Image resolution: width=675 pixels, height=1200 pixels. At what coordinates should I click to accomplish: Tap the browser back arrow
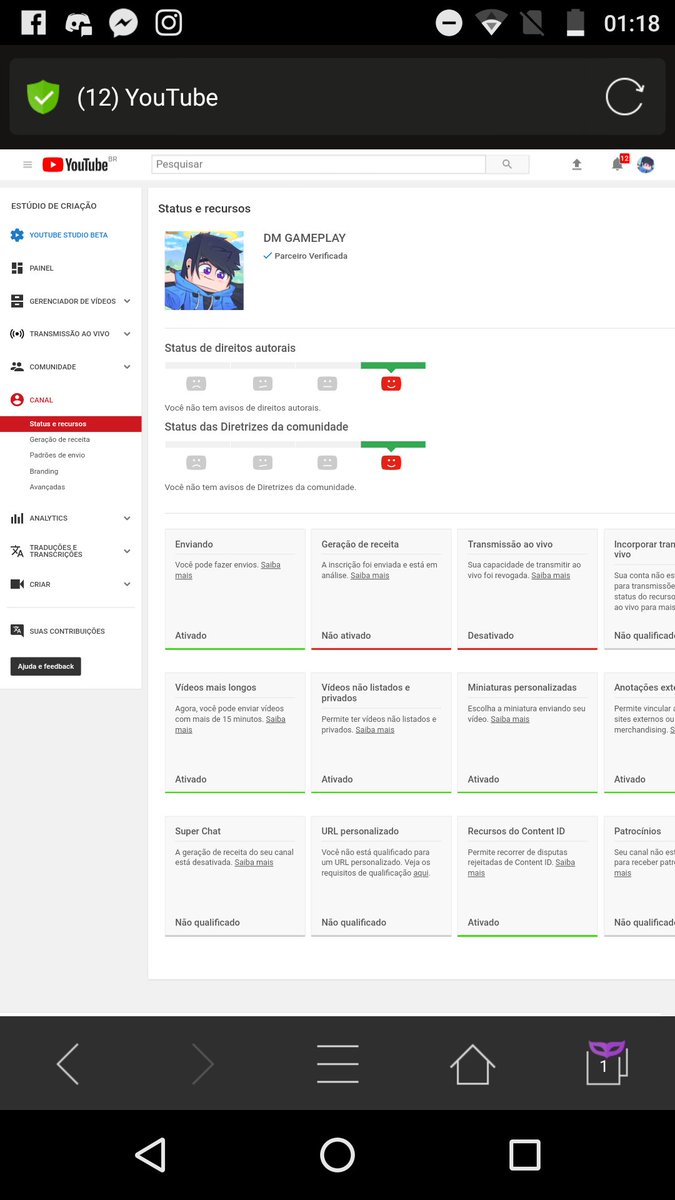click(x=68, y=1065)
